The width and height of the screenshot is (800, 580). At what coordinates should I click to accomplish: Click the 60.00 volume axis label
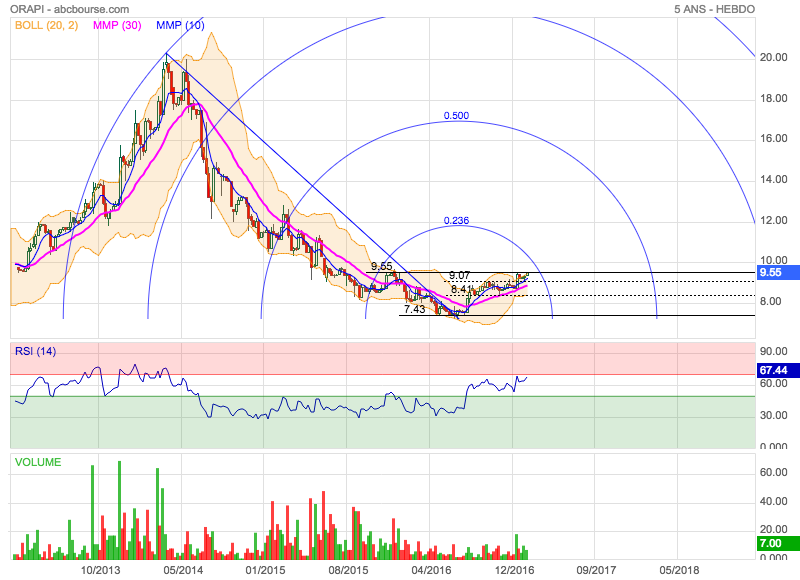pos(773,472)
